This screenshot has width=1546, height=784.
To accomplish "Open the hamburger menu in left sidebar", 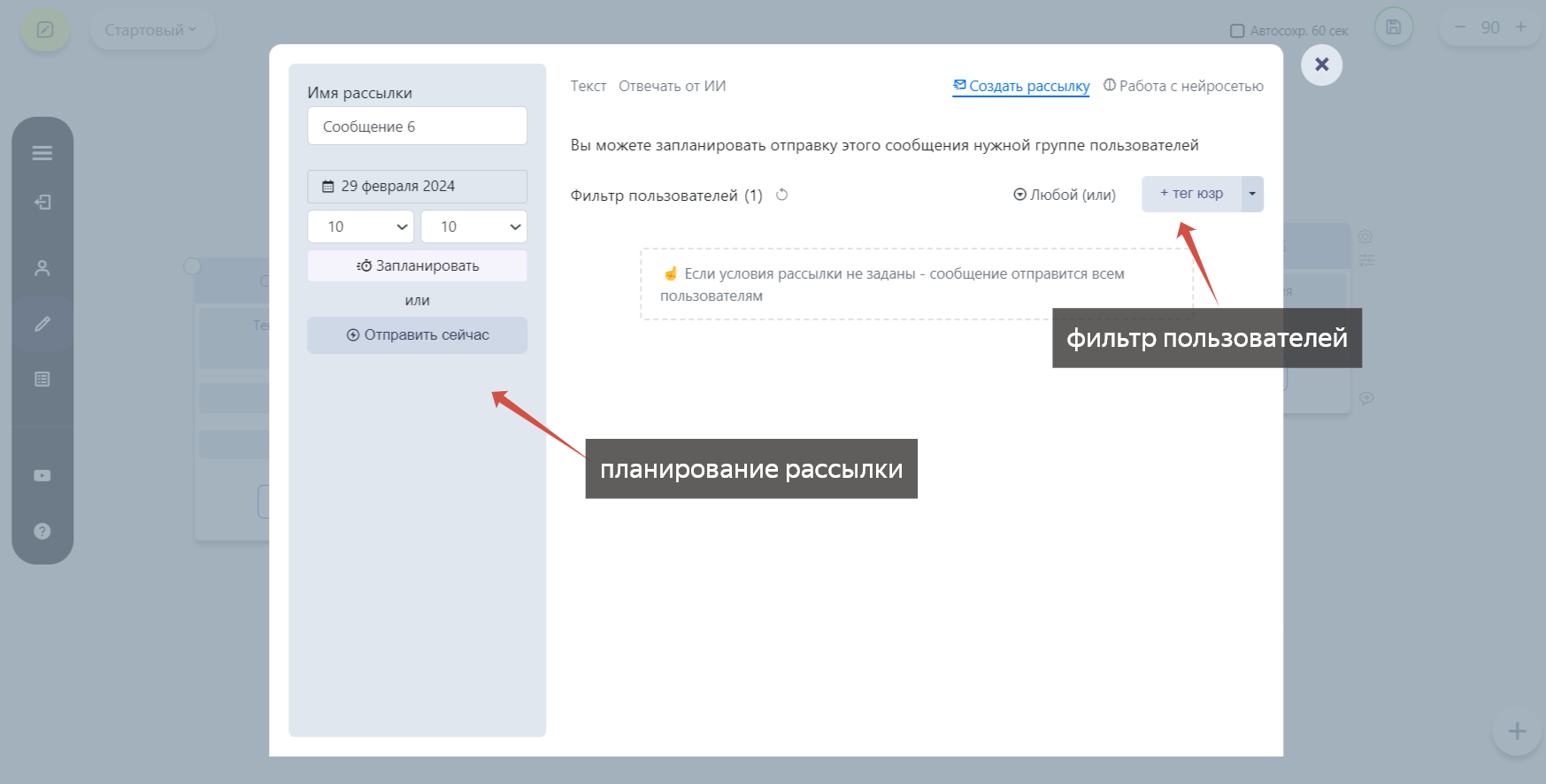I will tap(42, 153).
